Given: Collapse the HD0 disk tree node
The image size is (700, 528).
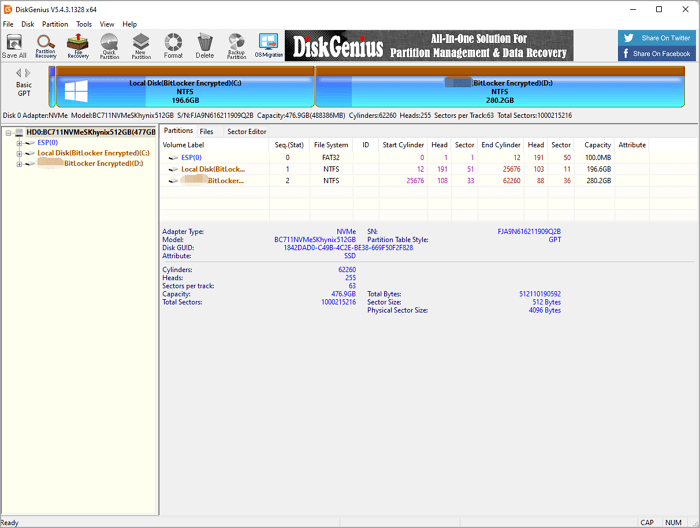Looking at the screenshot, I should [x=8, y=132].
